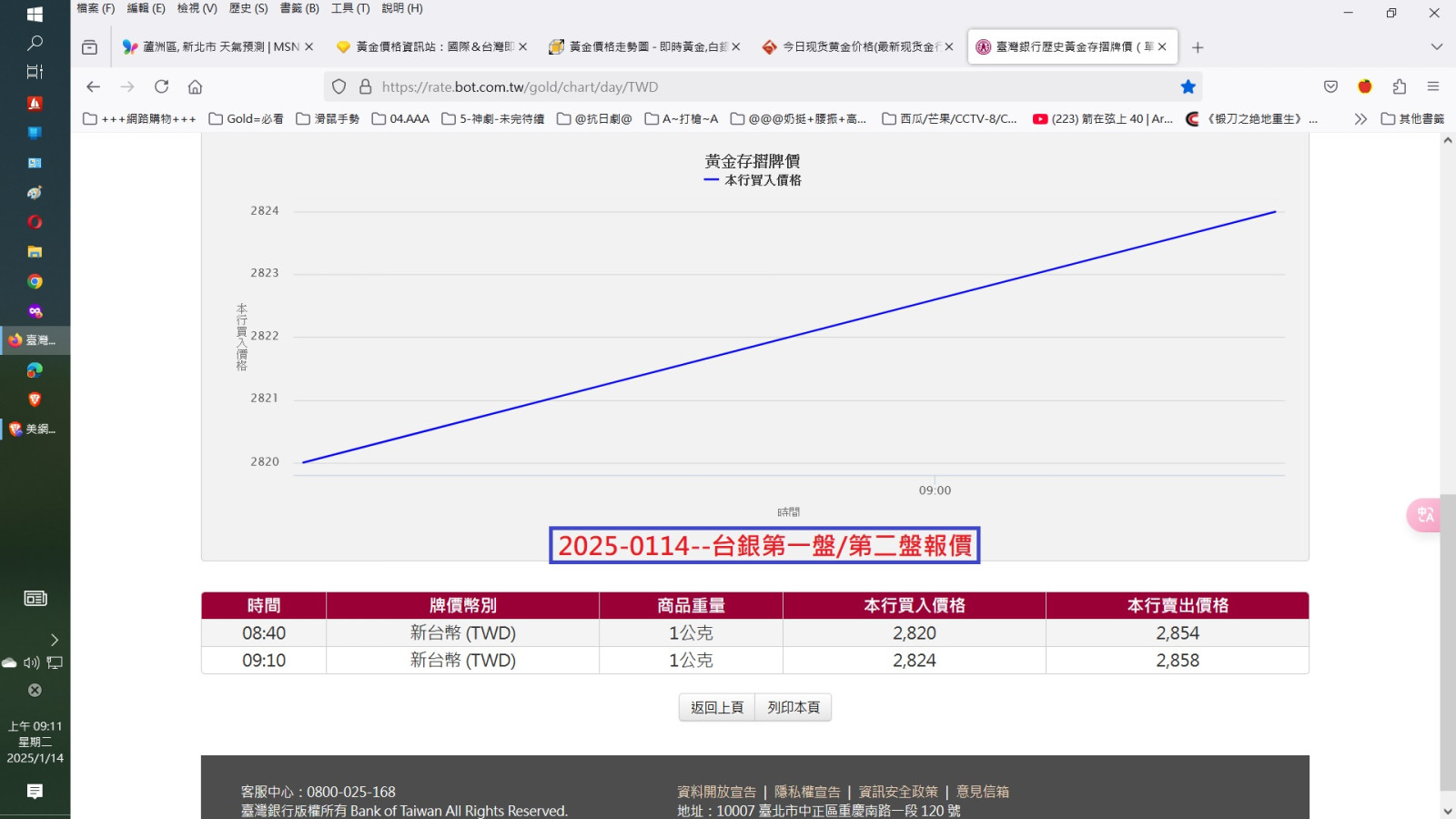Go to the browser home page
This screenshot has height=819, width=1456.
pyautogui.click(x=195, y=86)
